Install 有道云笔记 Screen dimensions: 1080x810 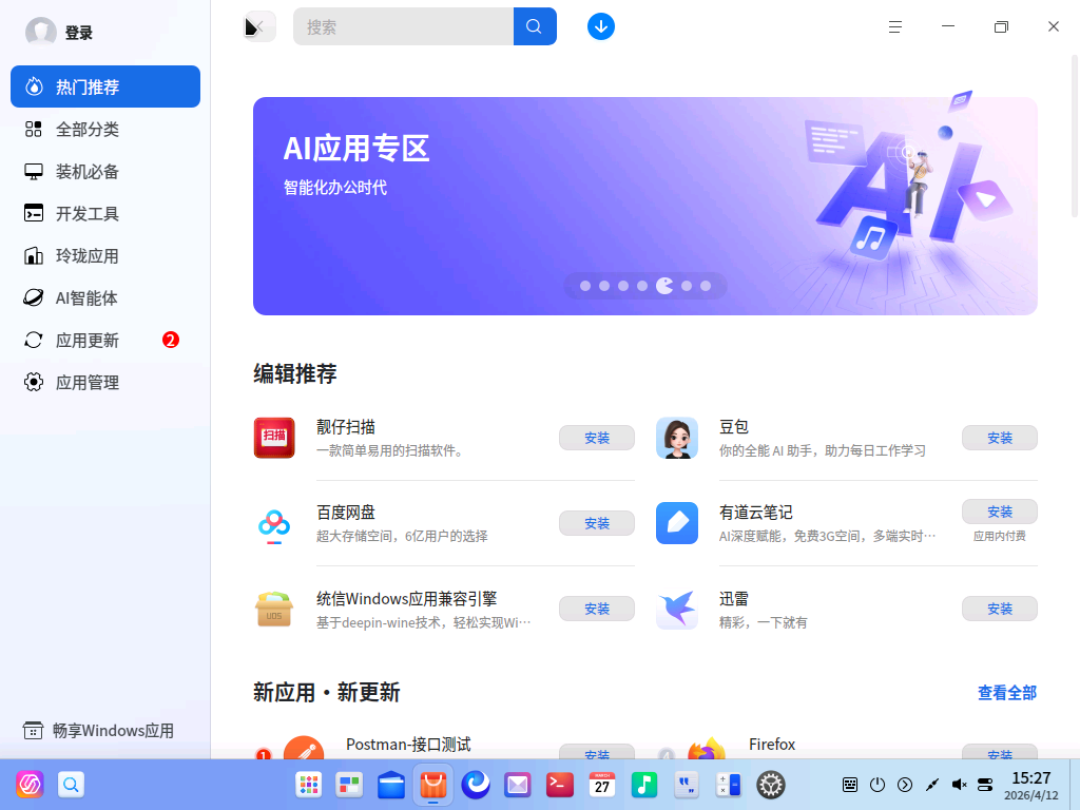point(999,512)
